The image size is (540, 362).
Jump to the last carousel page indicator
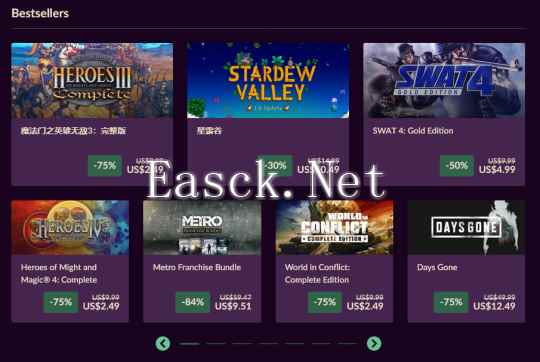[347, 343]
